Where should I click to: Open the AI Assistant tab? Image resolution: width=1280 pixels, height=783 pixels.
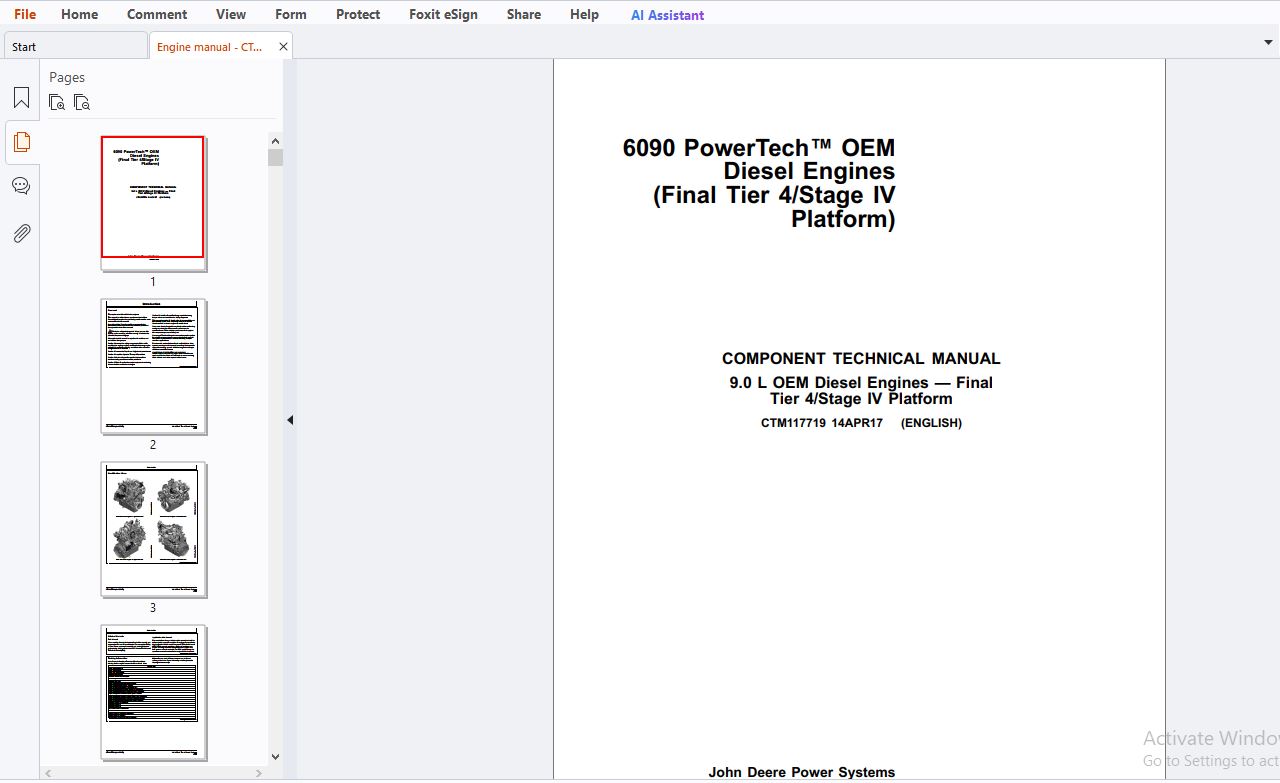click(667, 14)
